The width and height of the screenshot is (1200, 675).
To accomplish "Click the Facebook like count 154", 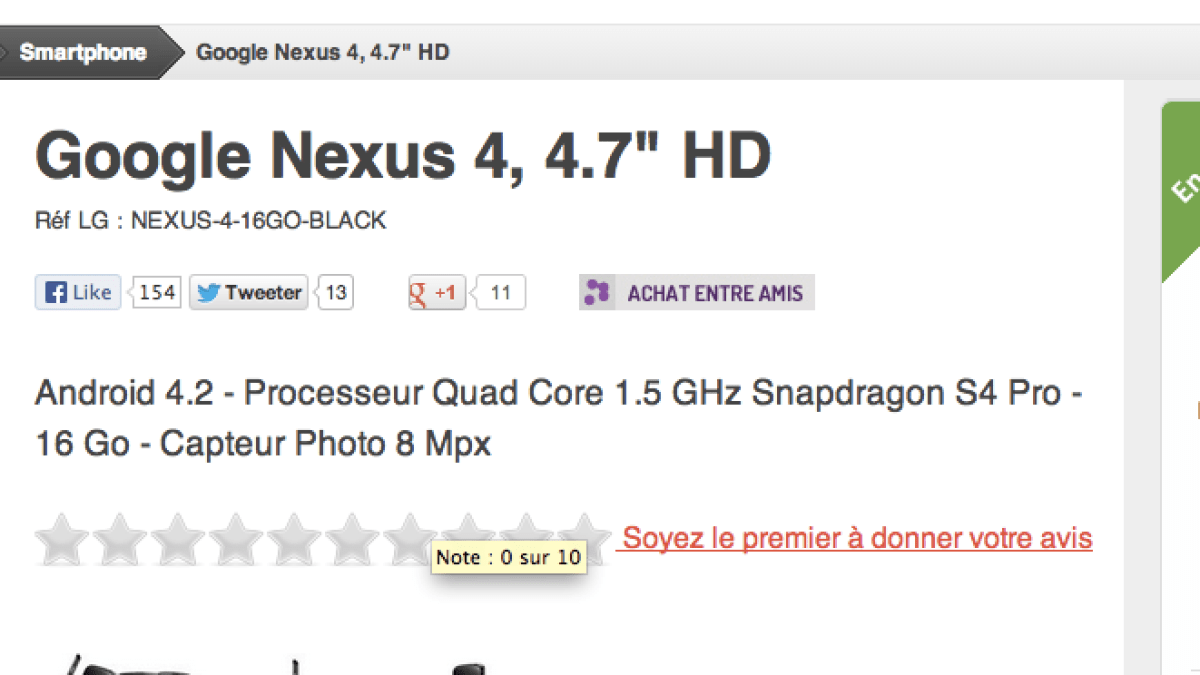I will [157, 293].
